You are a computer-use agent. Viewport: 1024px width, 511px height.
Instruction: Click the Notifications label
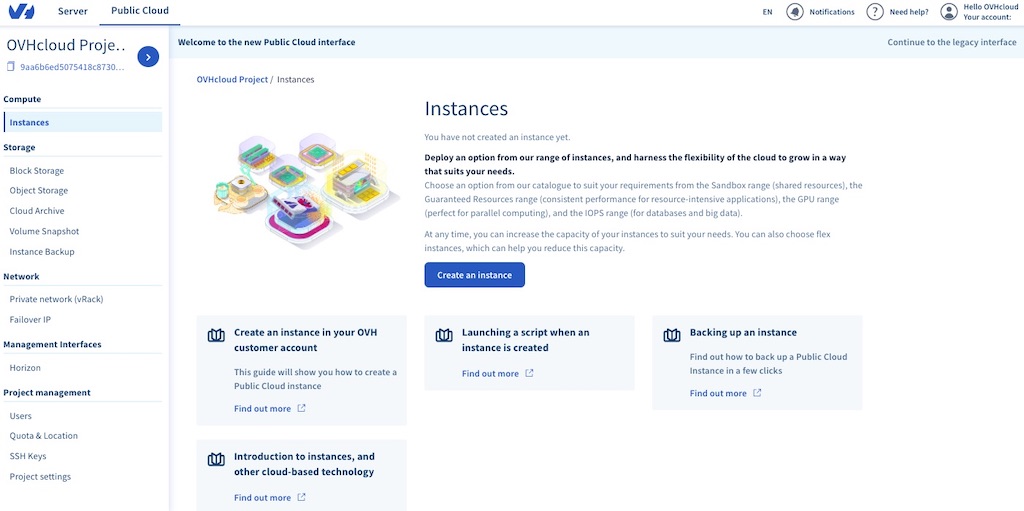tap(832, 12)
